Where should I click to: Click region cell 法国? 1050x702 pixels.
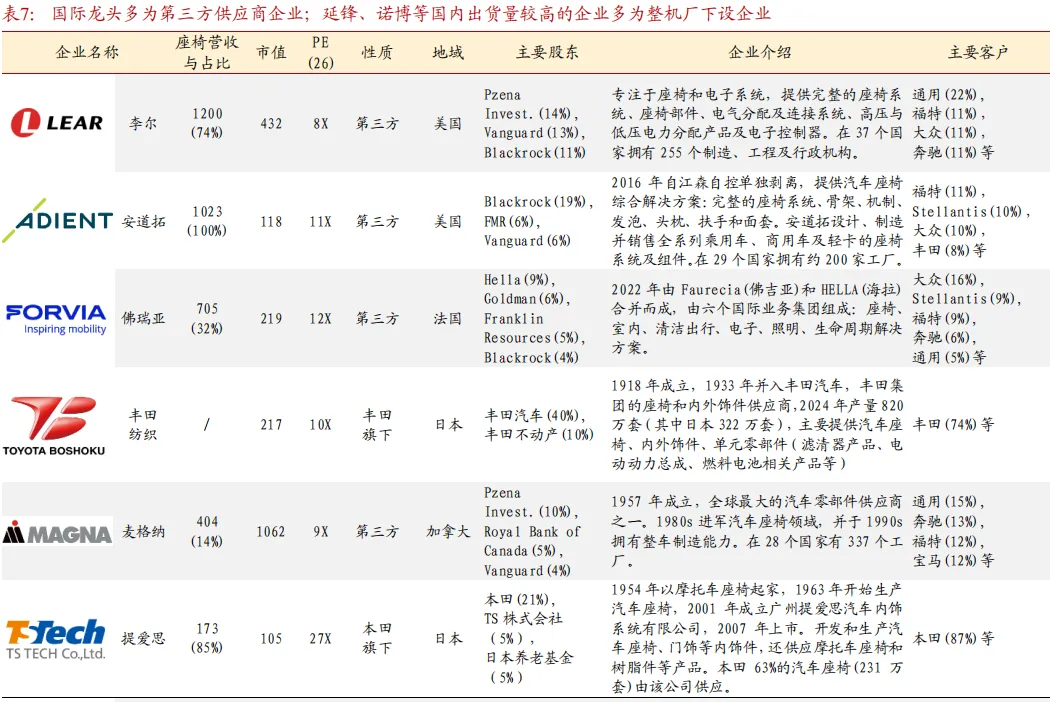tap(448, 319)
